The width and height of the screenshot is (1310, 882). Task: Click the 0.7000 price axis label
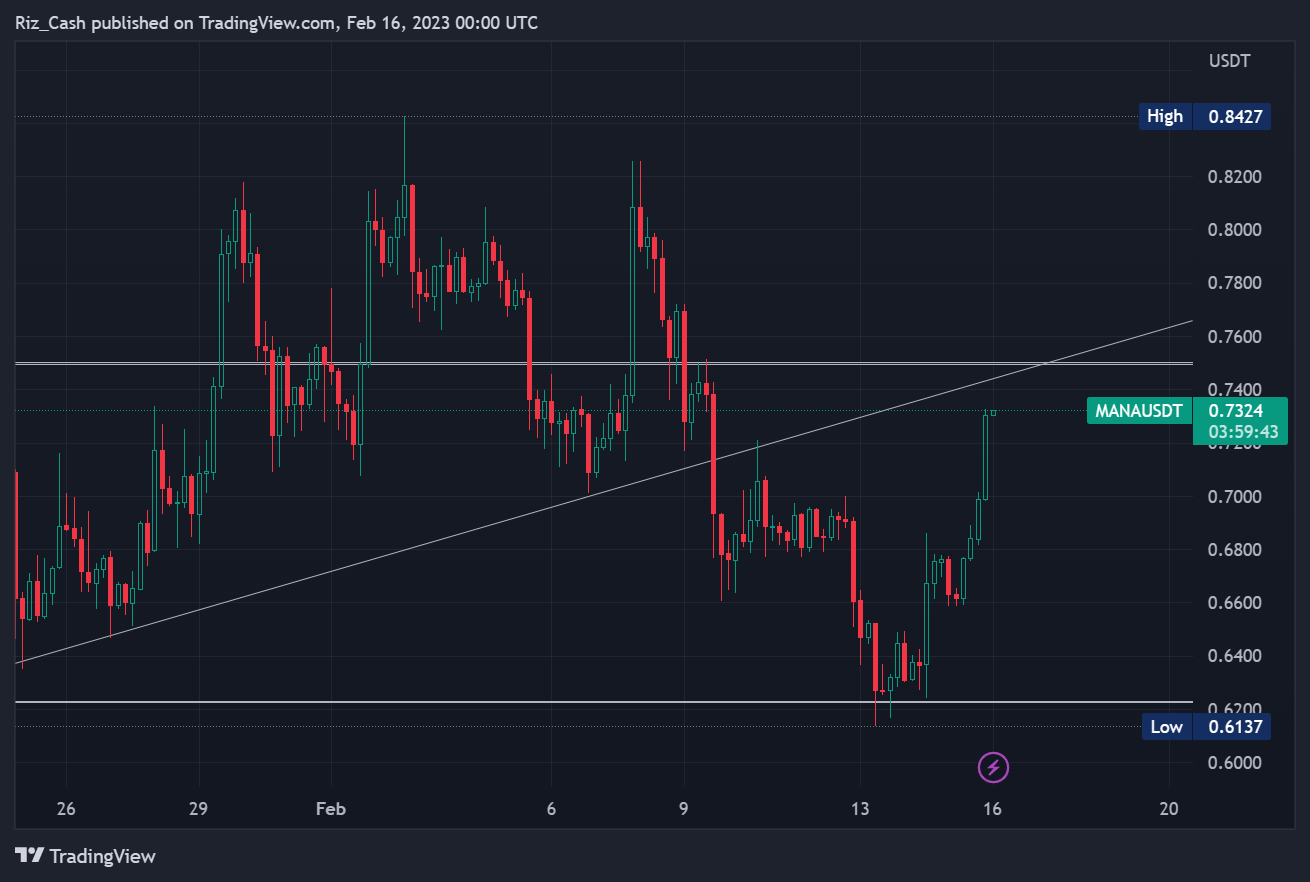click(1234, 497)
